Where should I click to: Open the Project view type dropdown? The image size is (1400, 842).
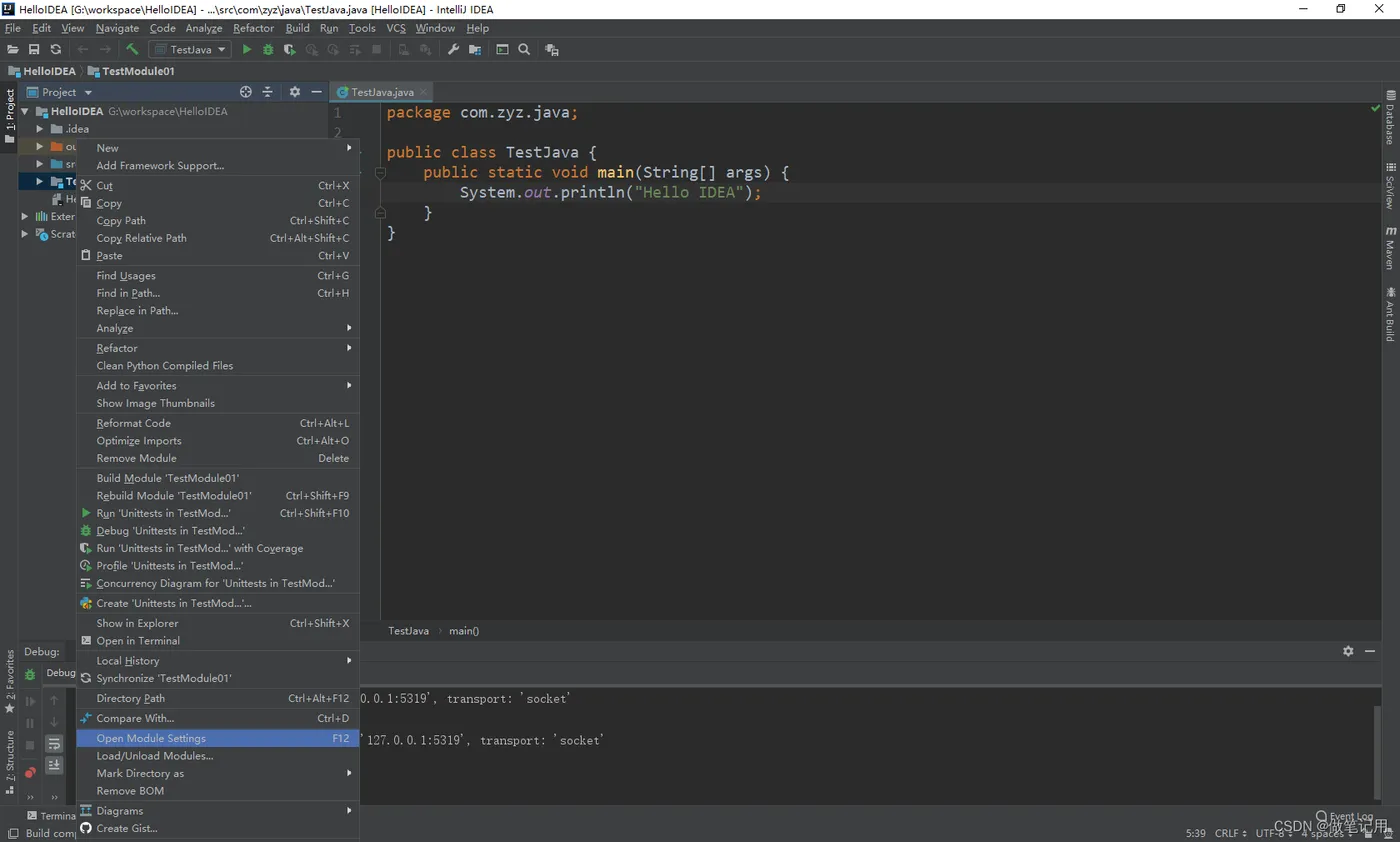59,92
